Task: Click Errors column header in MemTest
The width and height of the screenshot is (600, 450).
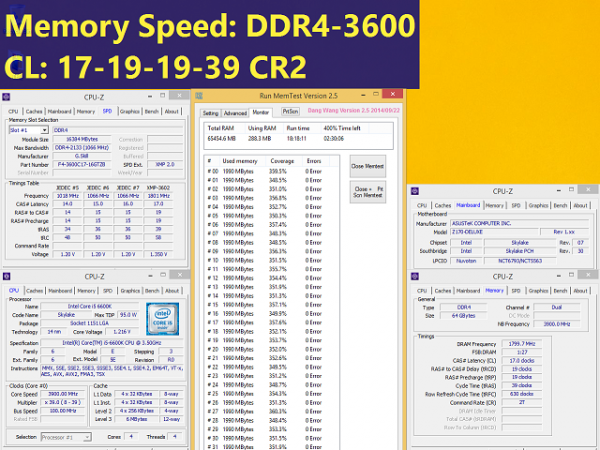Action: coord(314,161)
